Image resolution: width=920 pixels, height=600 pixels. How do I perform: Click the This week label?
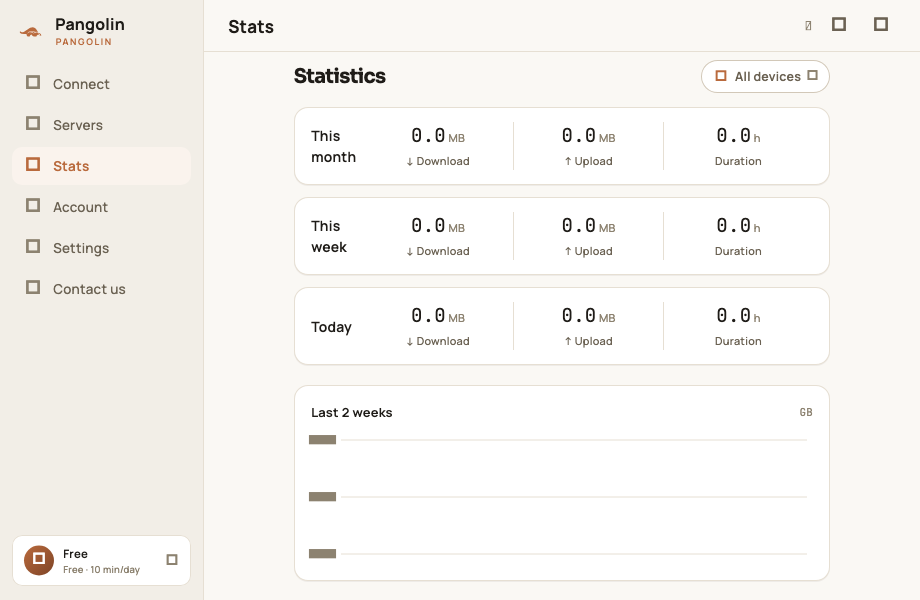[329, 236]
